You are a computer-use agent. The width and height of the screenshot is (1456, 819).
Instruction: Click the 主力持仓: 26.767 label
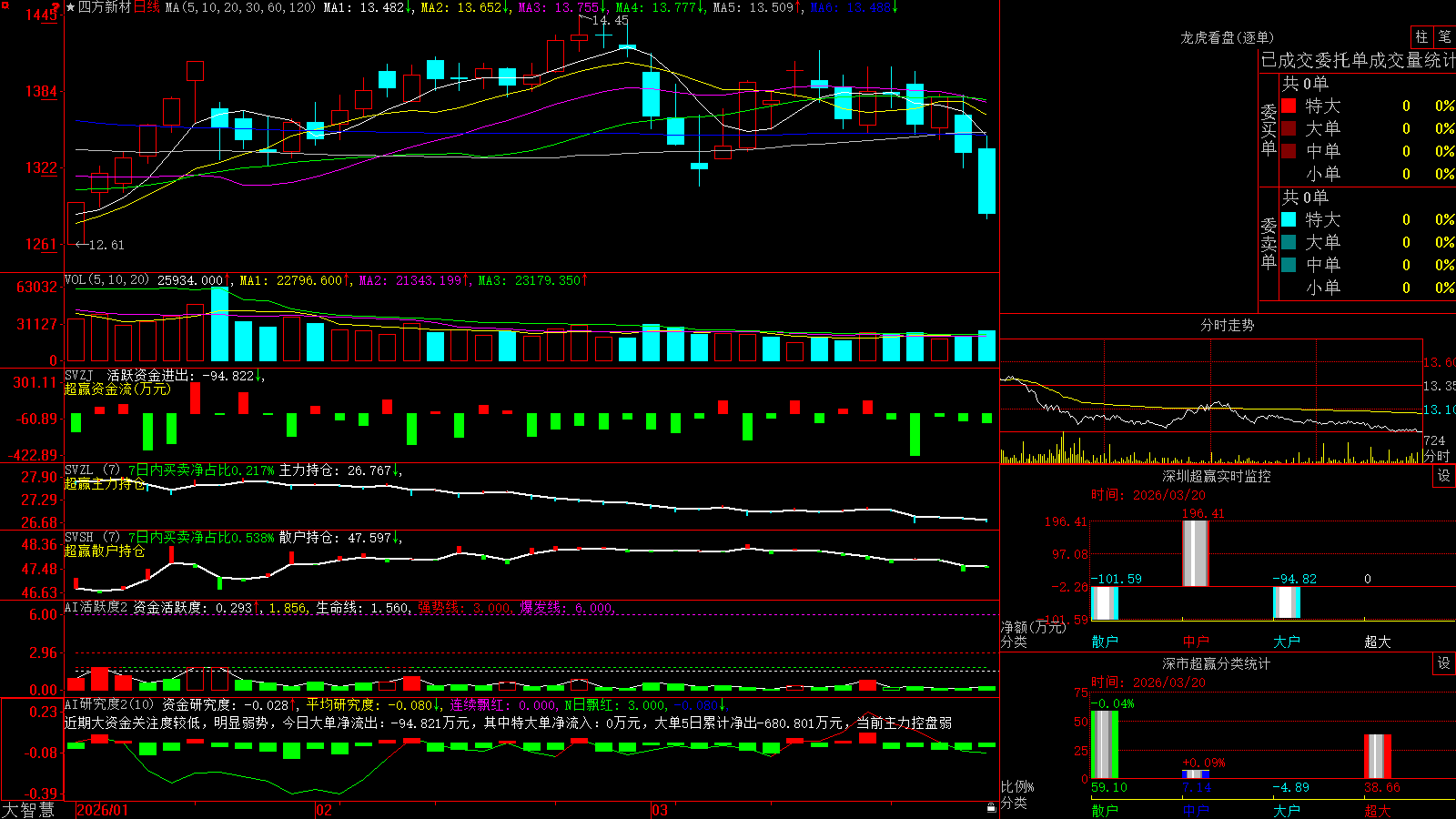(339, 470)
